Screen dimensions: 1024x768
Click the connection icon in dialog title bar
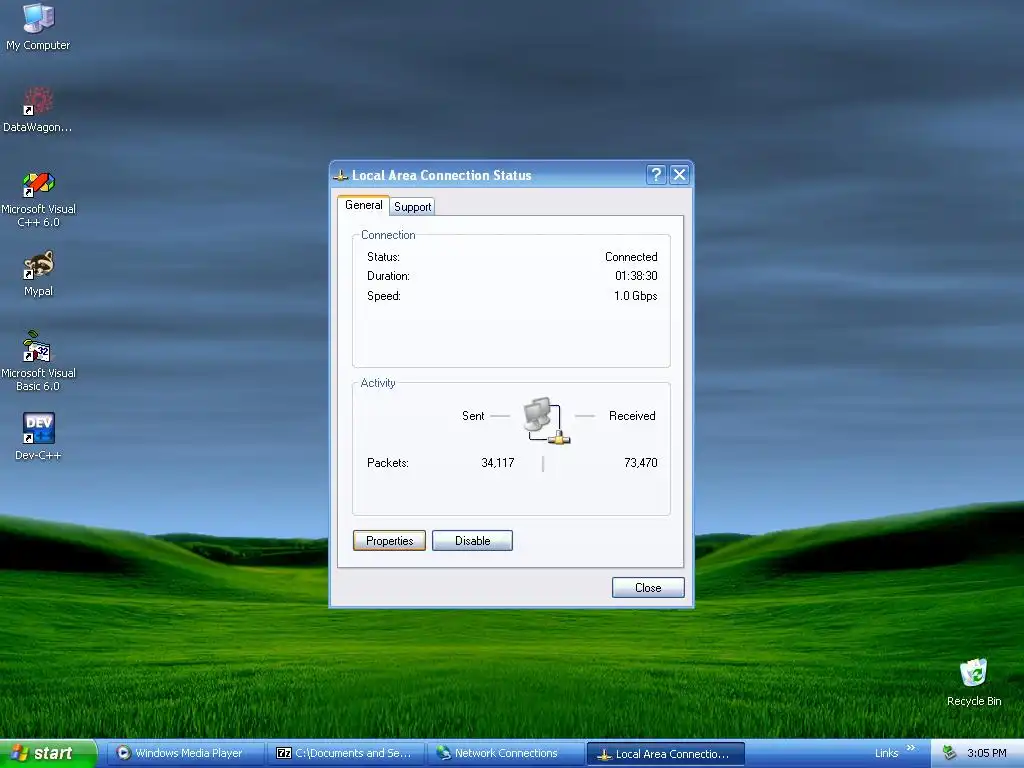pos(340,175)
